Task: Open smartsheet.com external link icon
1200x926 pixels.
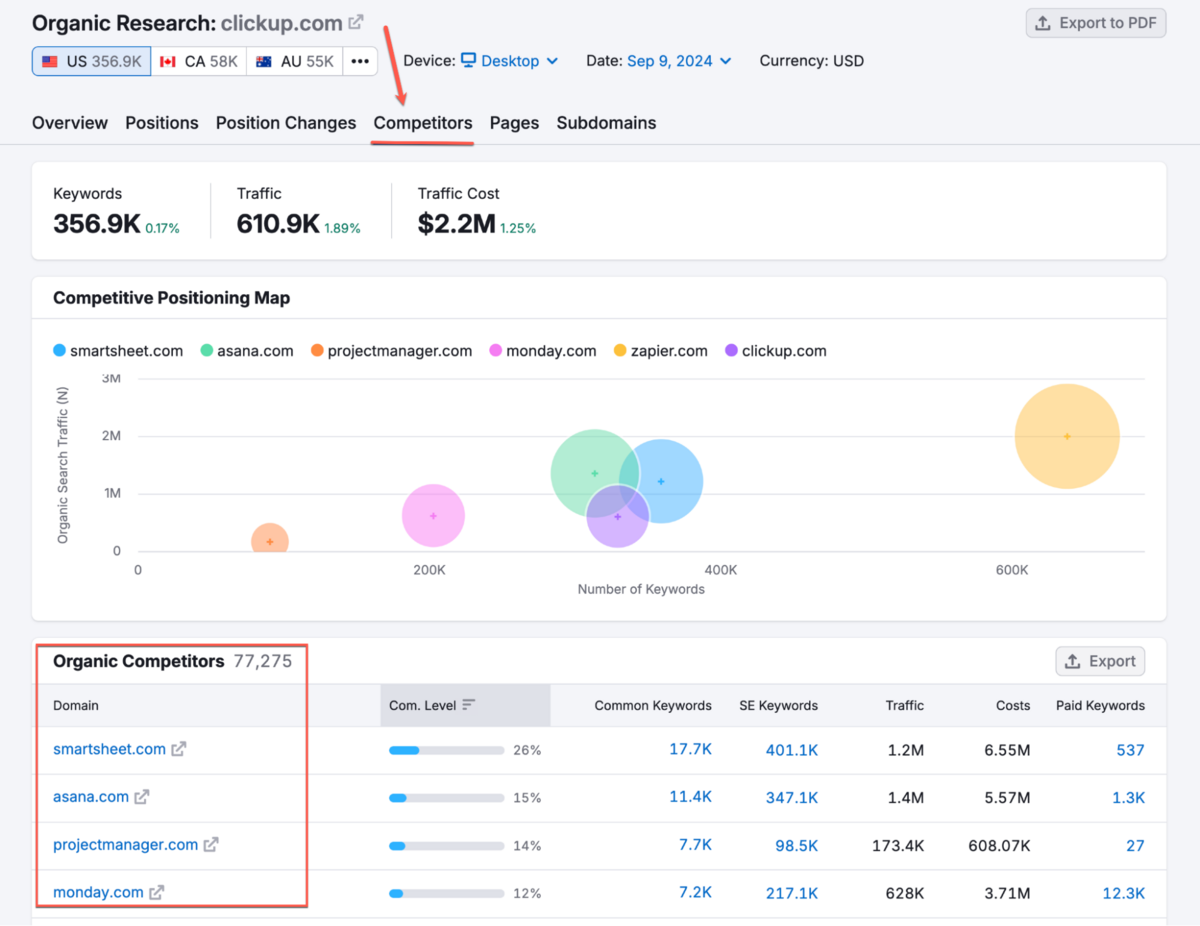Action: 179,749
